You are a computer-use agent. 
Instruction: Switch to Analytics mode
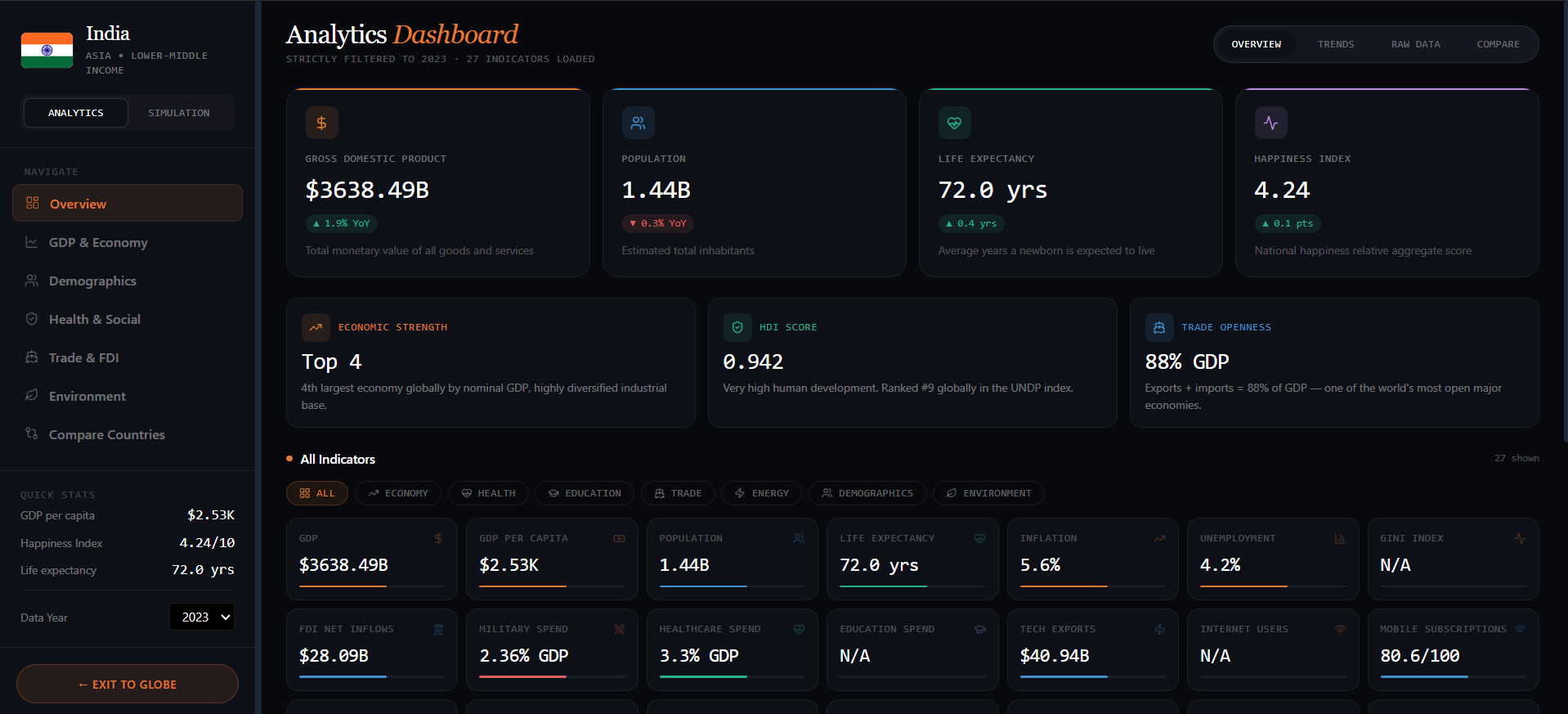76,113
